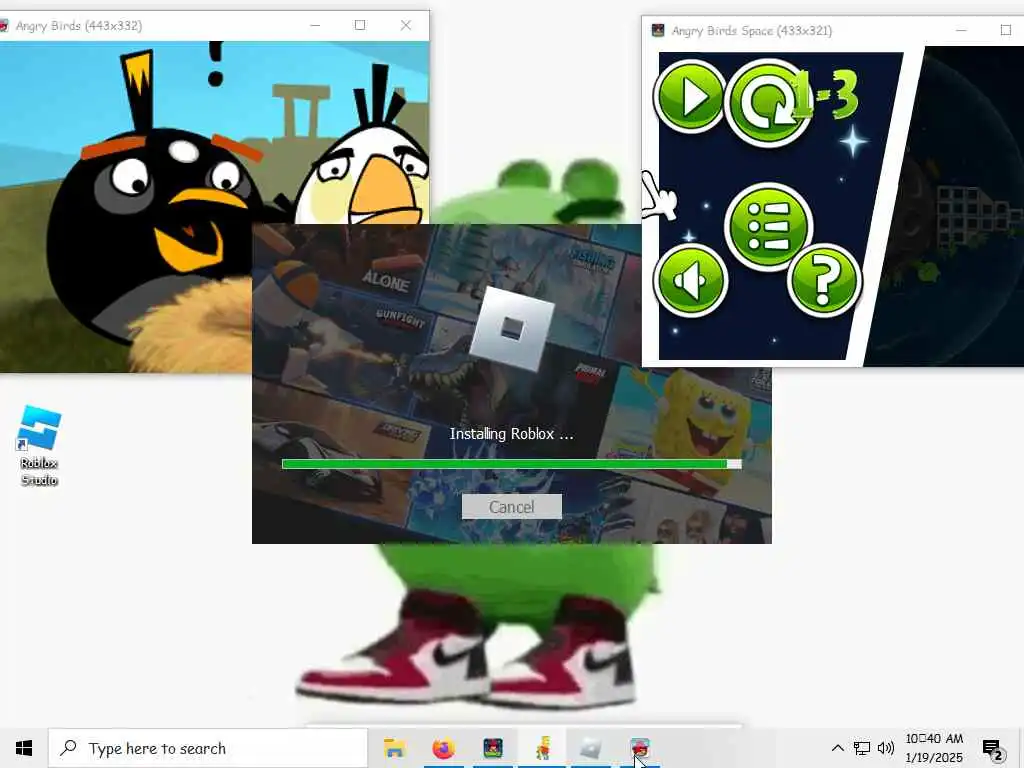Viewport: 1024px width, 768px height.
Task: Switch to Angry Birds Space taskbar icon
Action: pyautogui.click(x=493, y=748)
